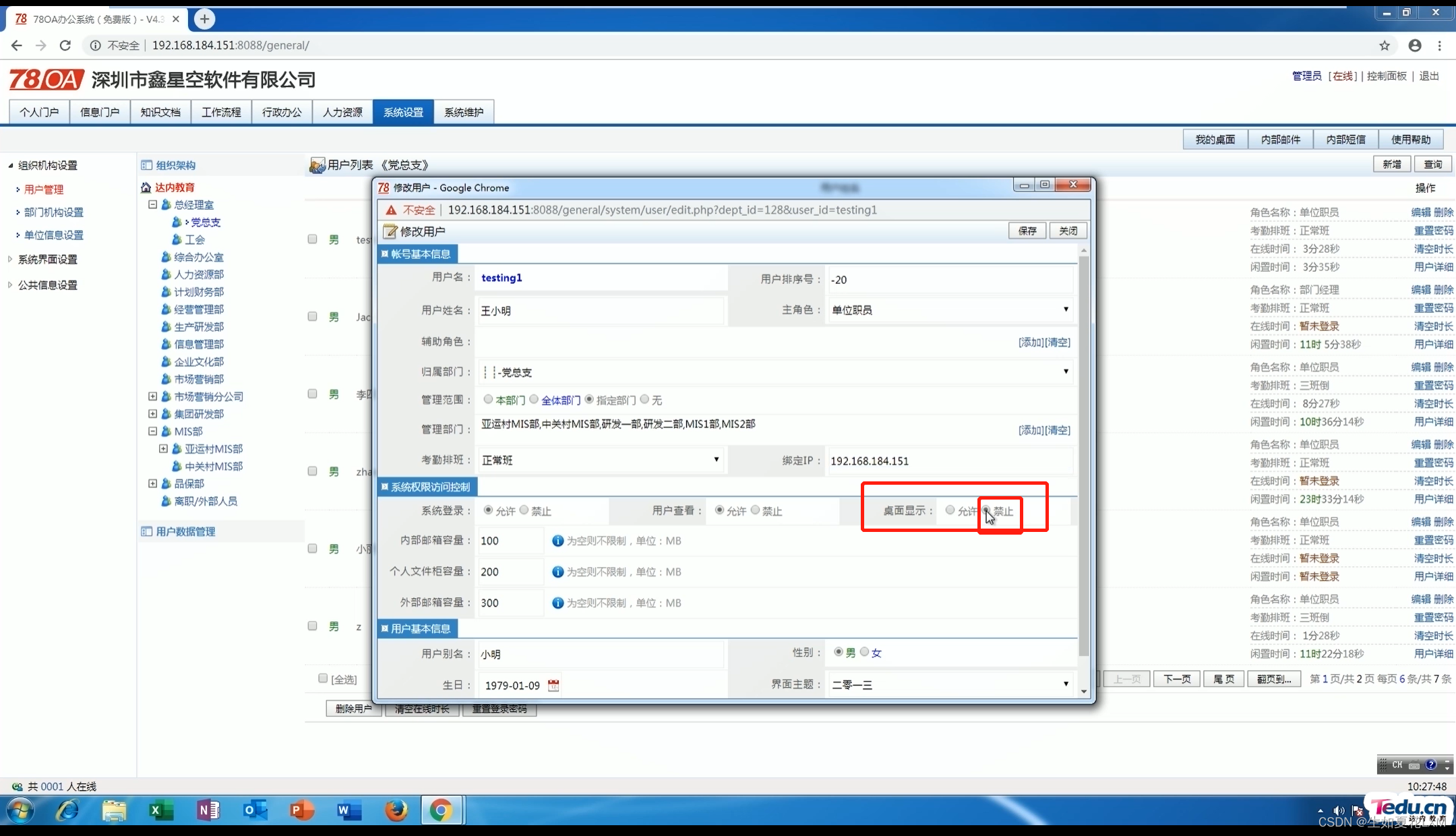Click the site info icon in the address bar
The width and height of the screenshot is (1456, 836).
click(95, 45)
